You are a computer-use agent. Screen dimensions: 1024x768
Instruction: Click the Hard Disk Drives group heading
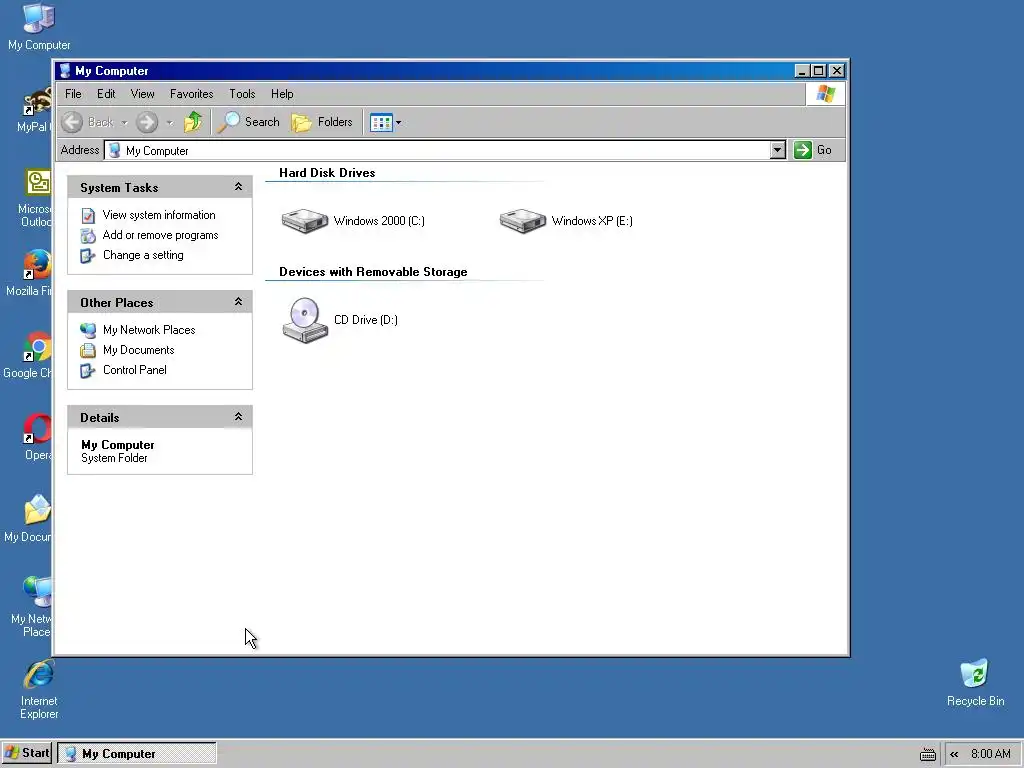tap(327, 173)
